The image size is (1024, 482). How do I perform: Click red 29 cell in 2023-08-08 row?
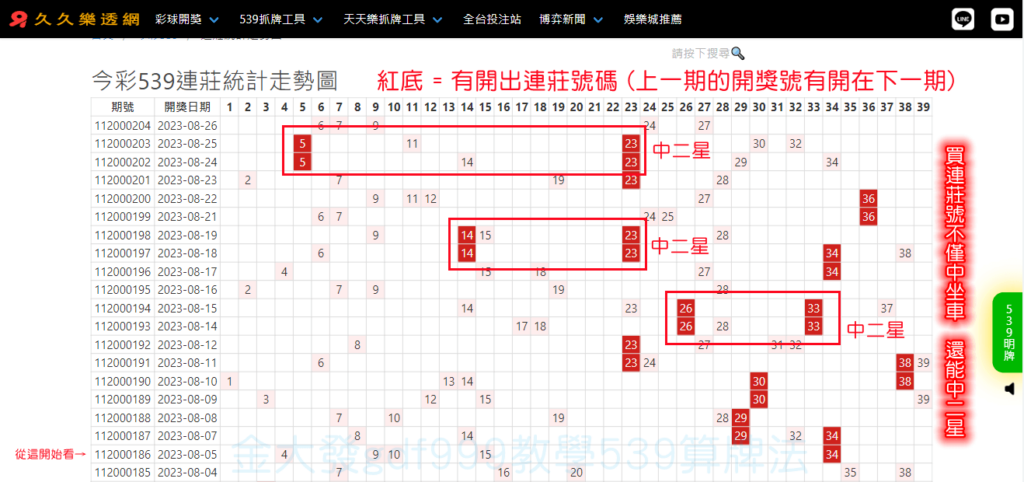coord(741,417)
